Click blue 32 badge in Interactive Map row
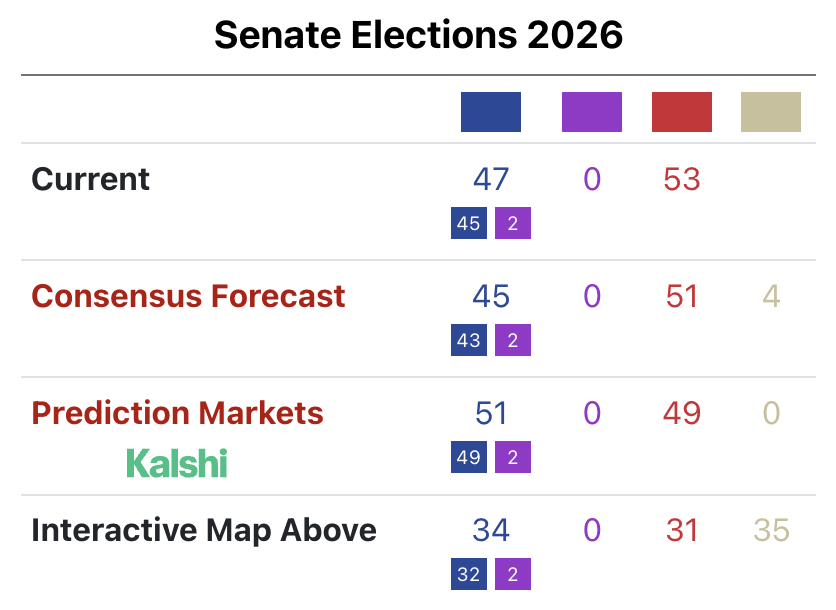Viewport: 836px width, 610px height. (x=468, y=574)
